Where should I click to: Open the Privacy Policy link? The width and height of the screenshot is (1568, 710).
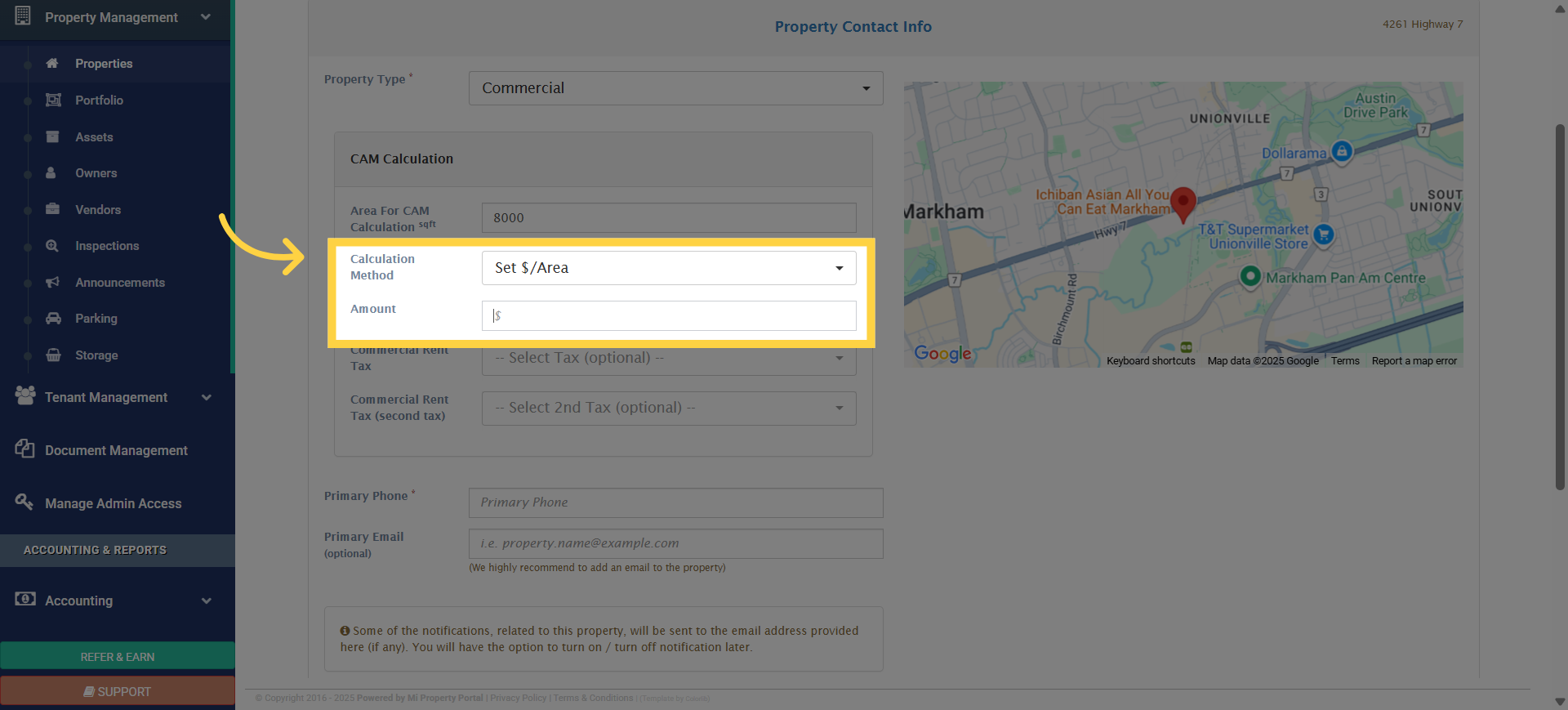(x=518, y=698)
